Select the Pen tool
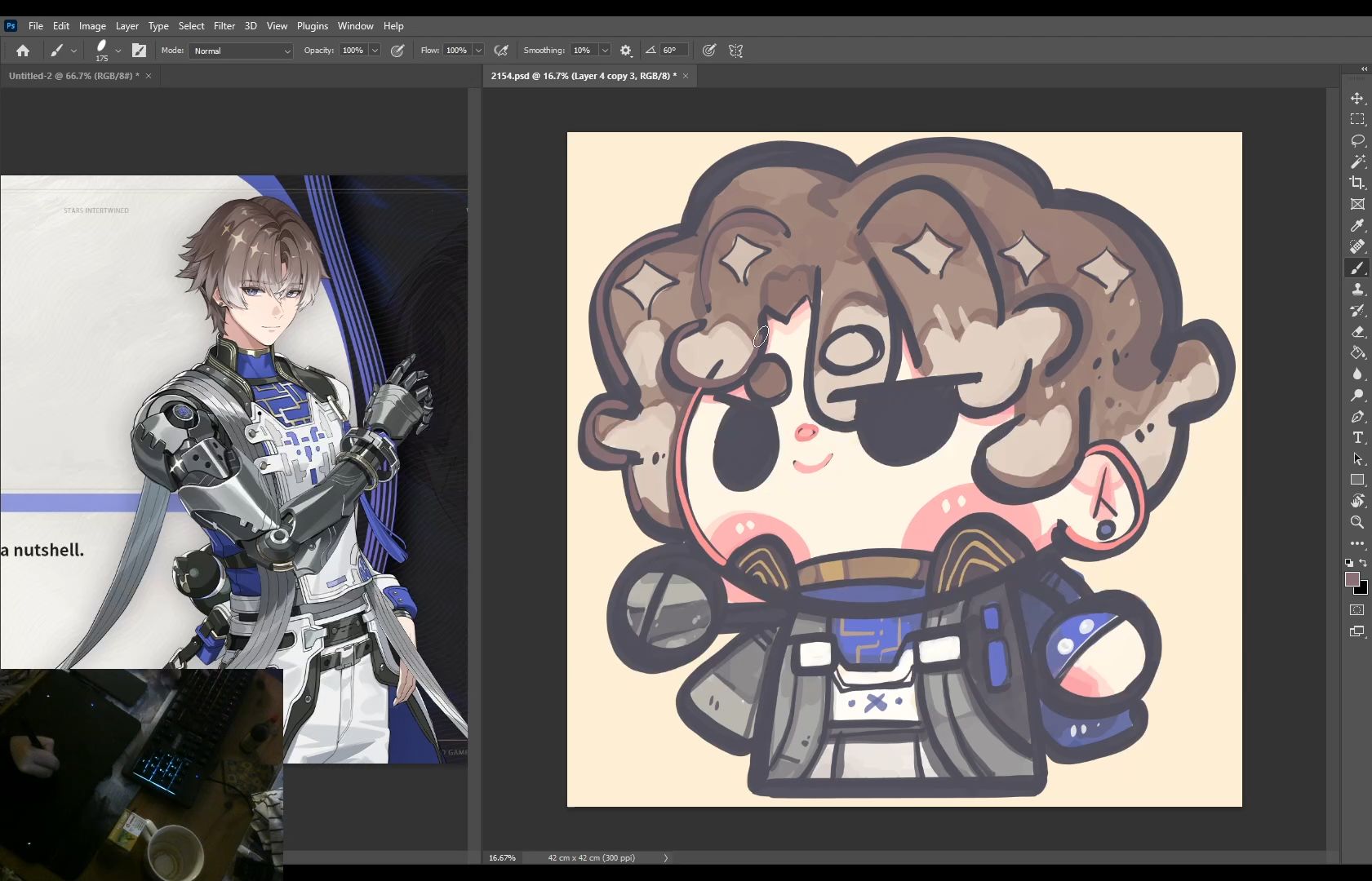The image size is (1372, 881). tap(1357, 416)
